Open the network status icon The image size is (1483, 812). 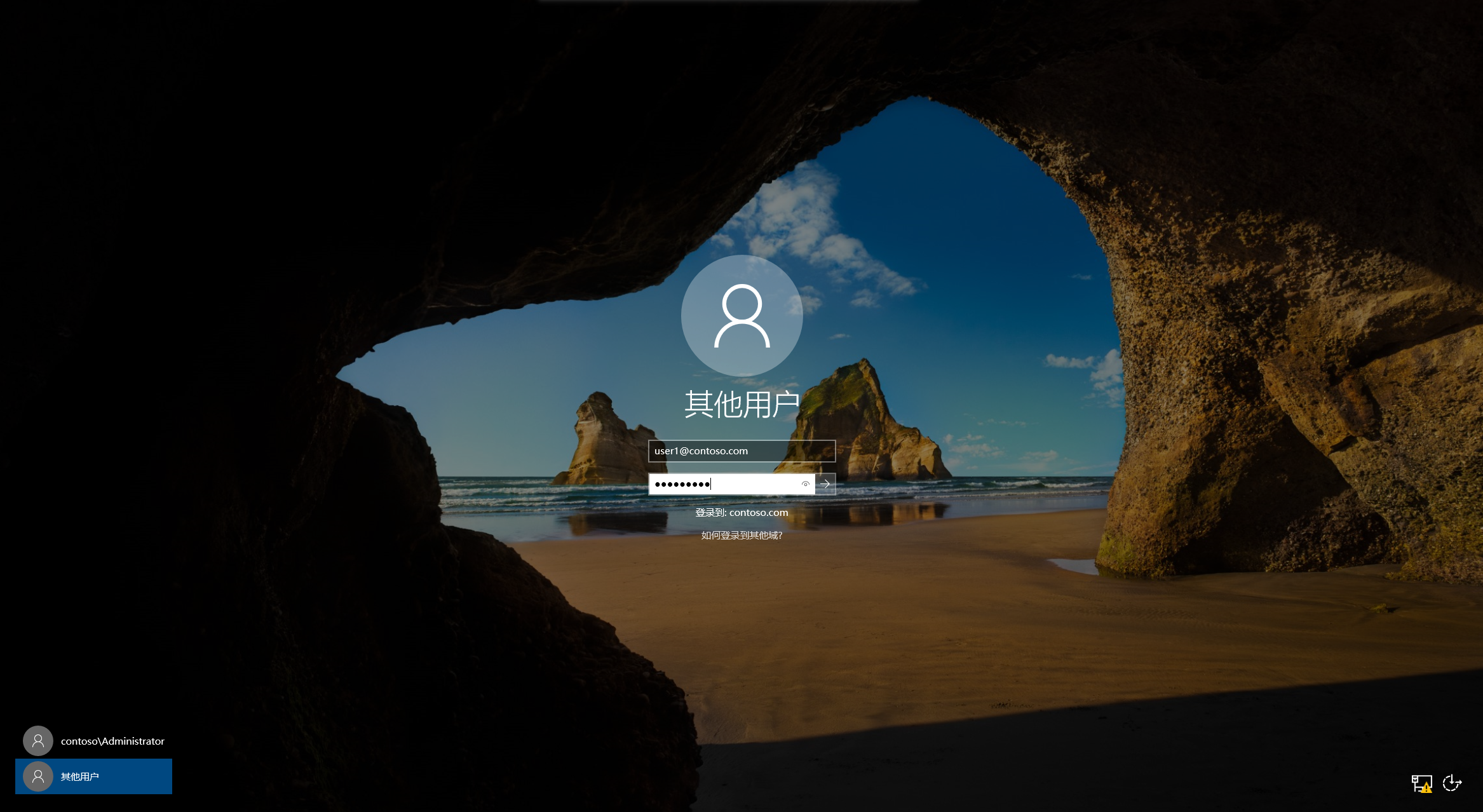coord(1422,783)
